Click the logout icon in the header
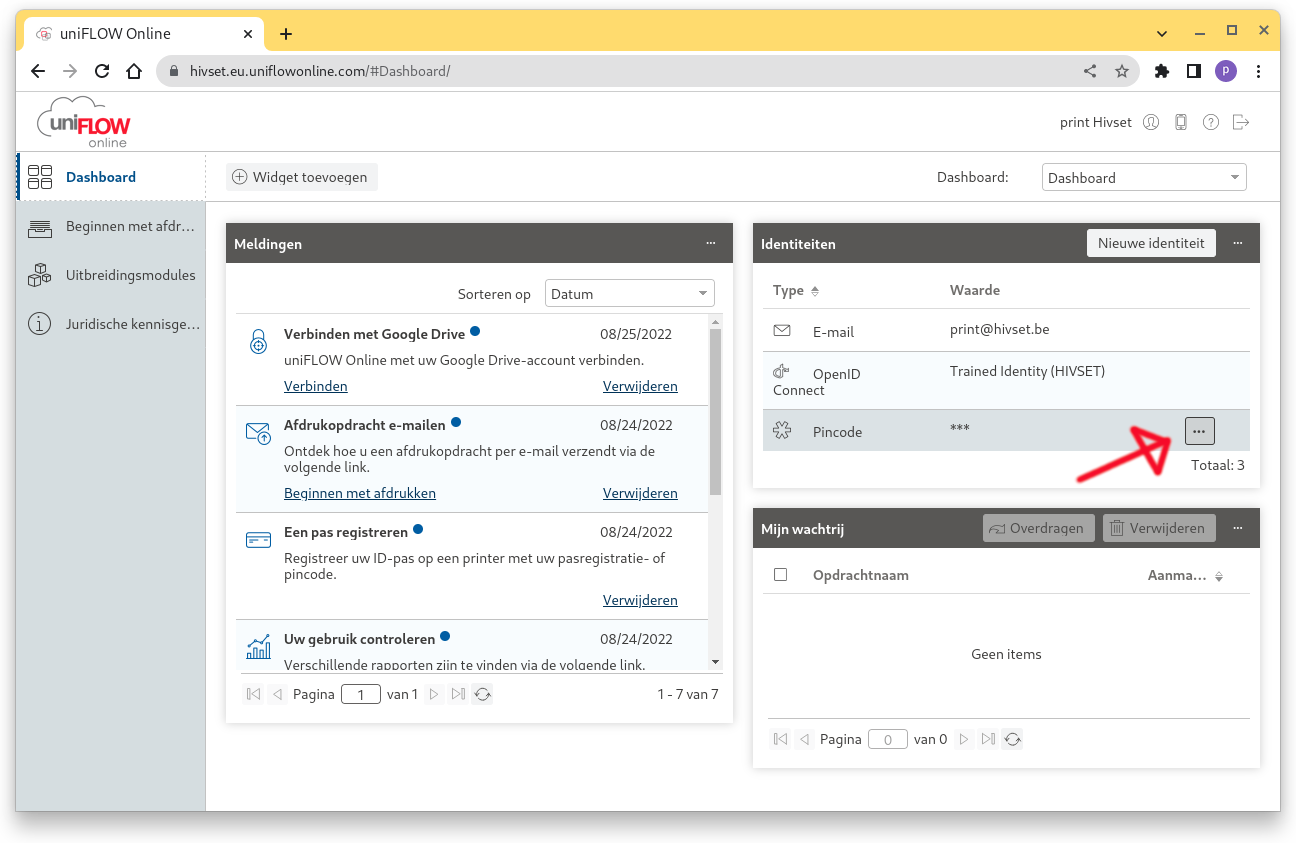Viewport: 1296px width, 843px height. (1241, 122)
